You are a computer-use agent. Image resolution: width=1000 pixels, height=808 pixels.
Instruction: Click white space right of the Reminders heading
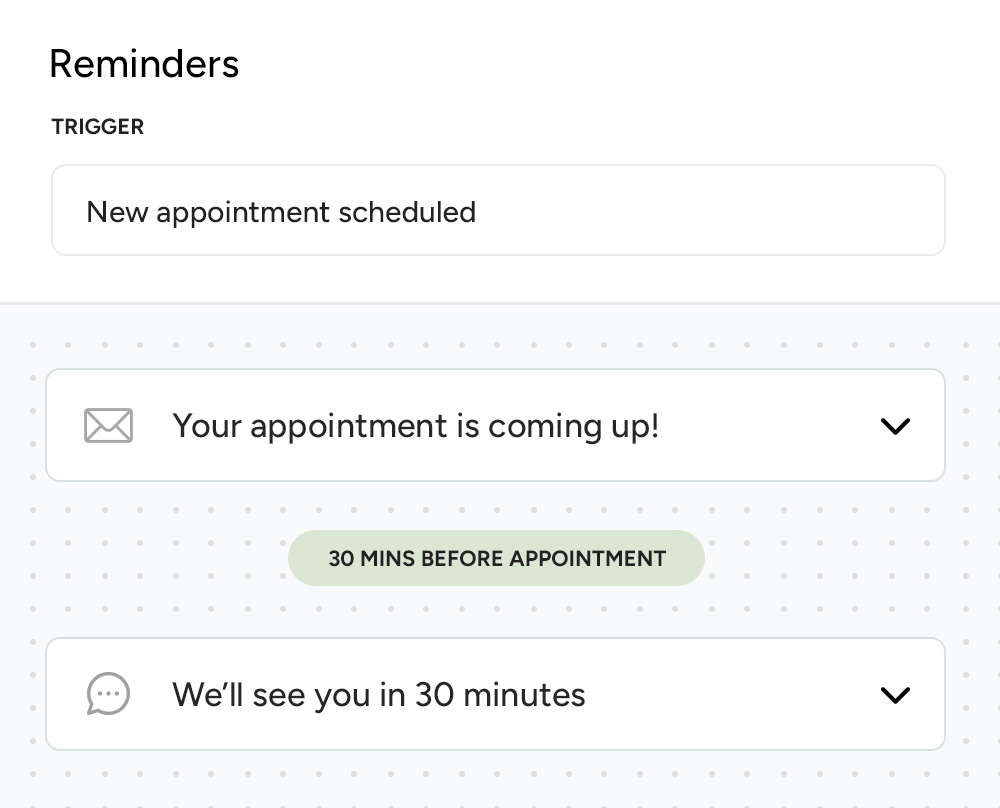[600, 65]
